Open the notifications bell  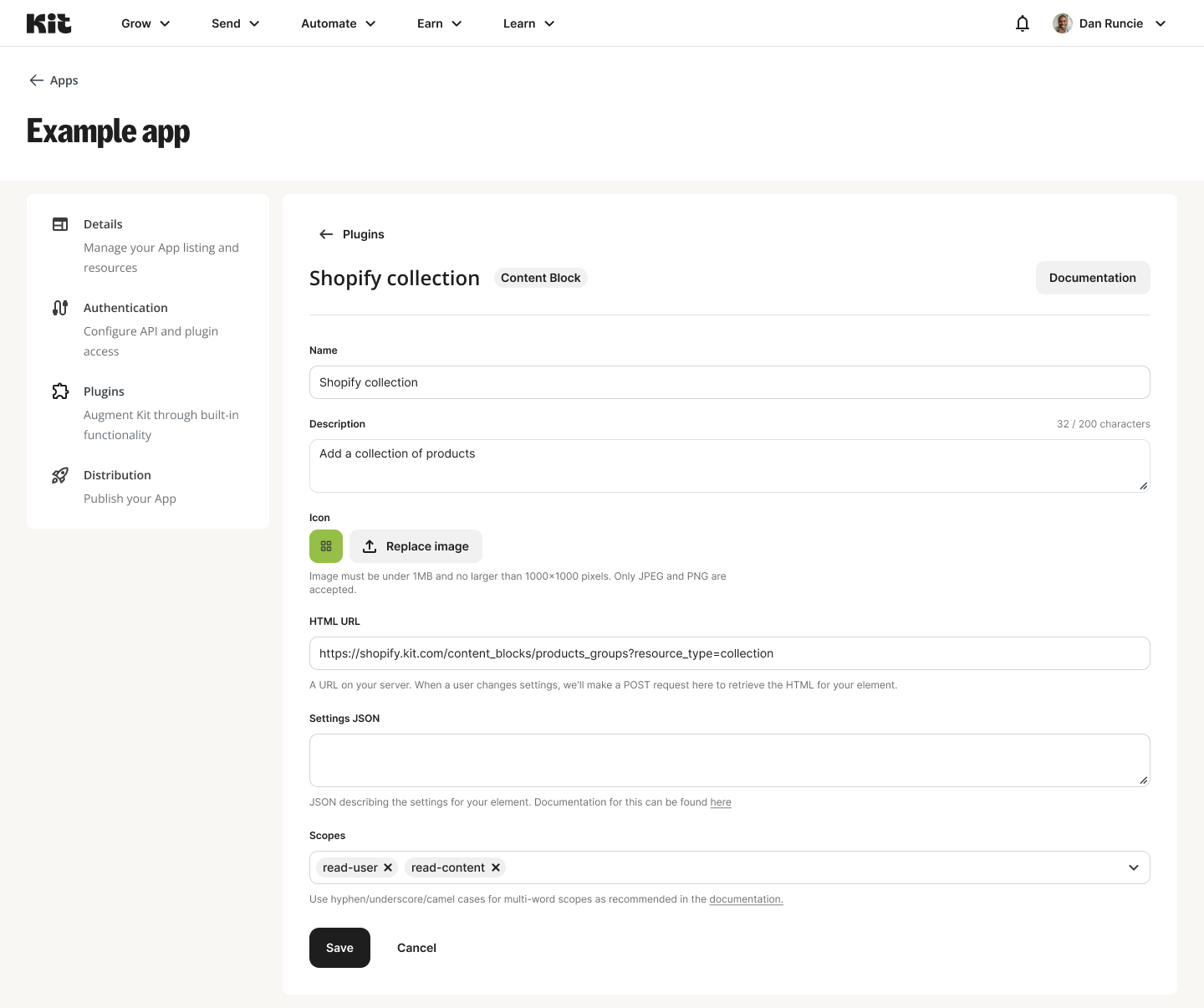[x=1022, y=23]
